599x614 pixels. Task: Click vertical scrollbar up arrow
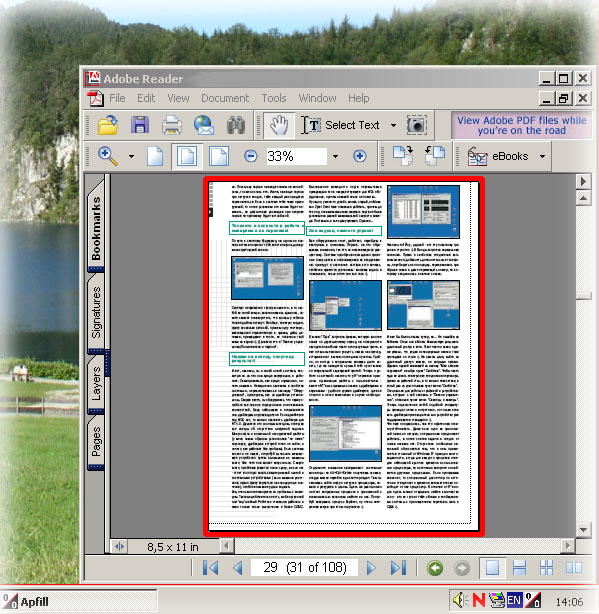[x=583, y=199]
